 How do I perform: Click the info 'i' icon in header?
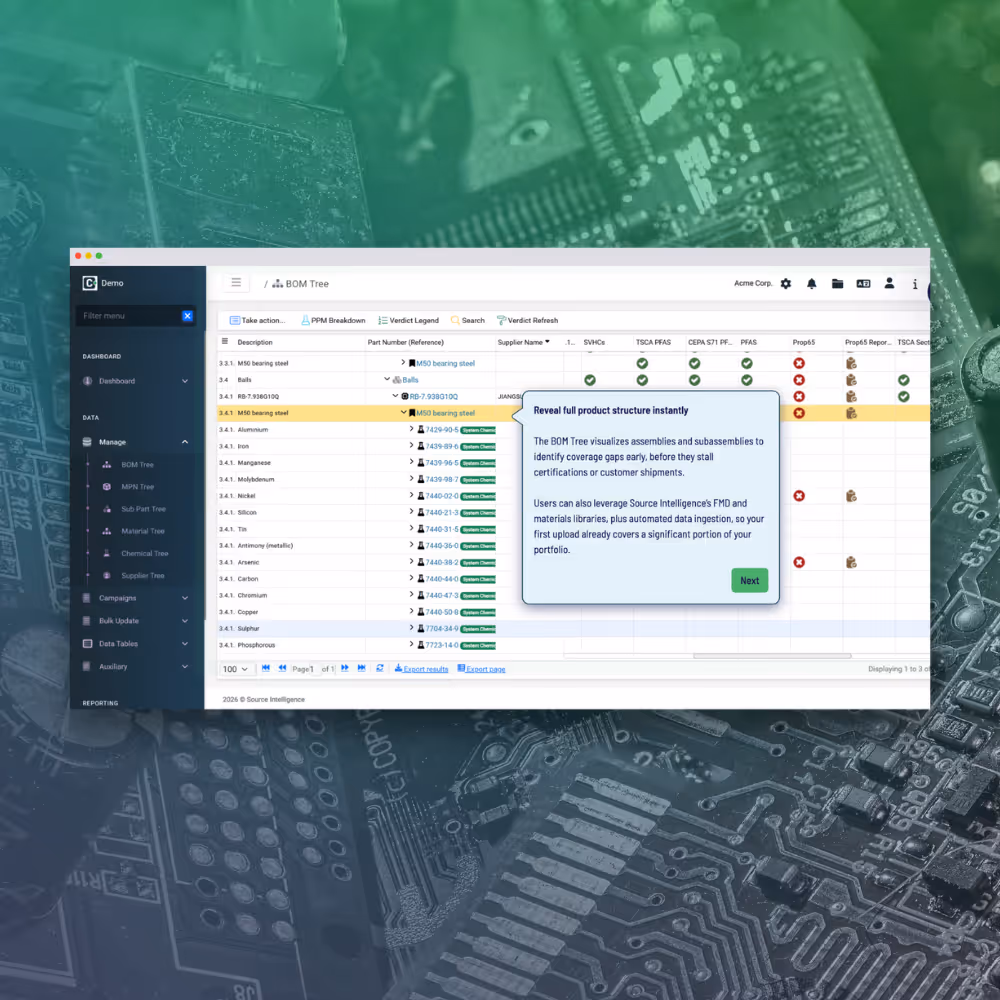tap(915, 284)
